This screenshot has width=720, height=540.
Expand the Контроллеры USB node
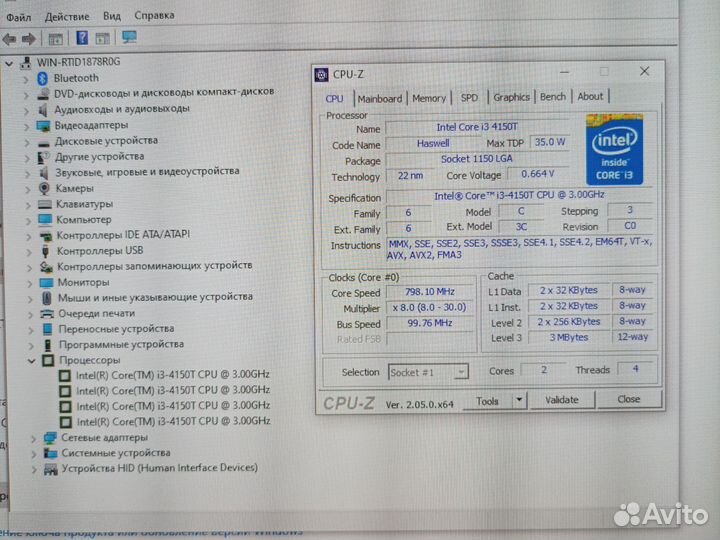point(29,252)
